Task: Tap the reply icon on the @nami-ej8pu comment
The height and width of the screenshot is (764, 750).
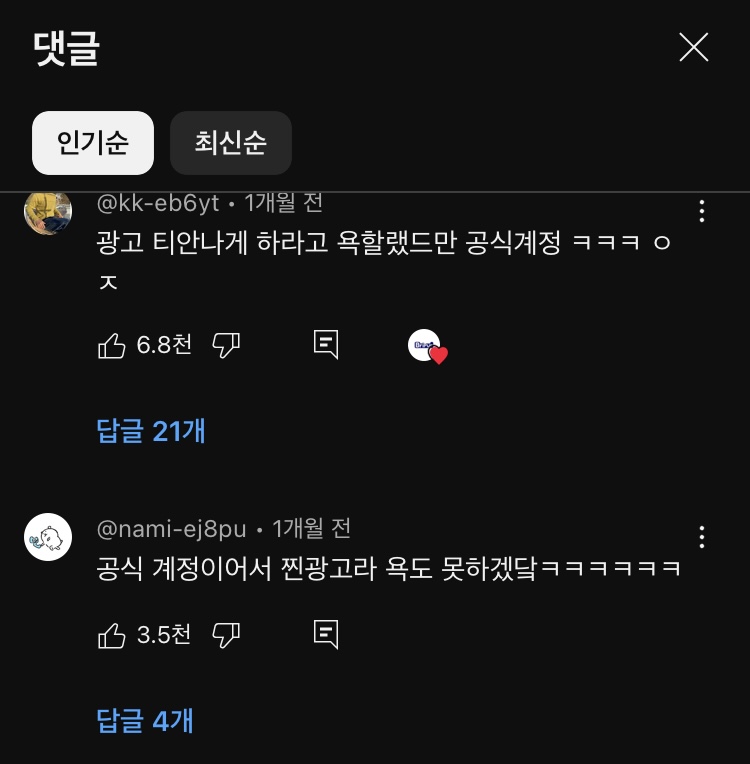Action: coord(326,634)
